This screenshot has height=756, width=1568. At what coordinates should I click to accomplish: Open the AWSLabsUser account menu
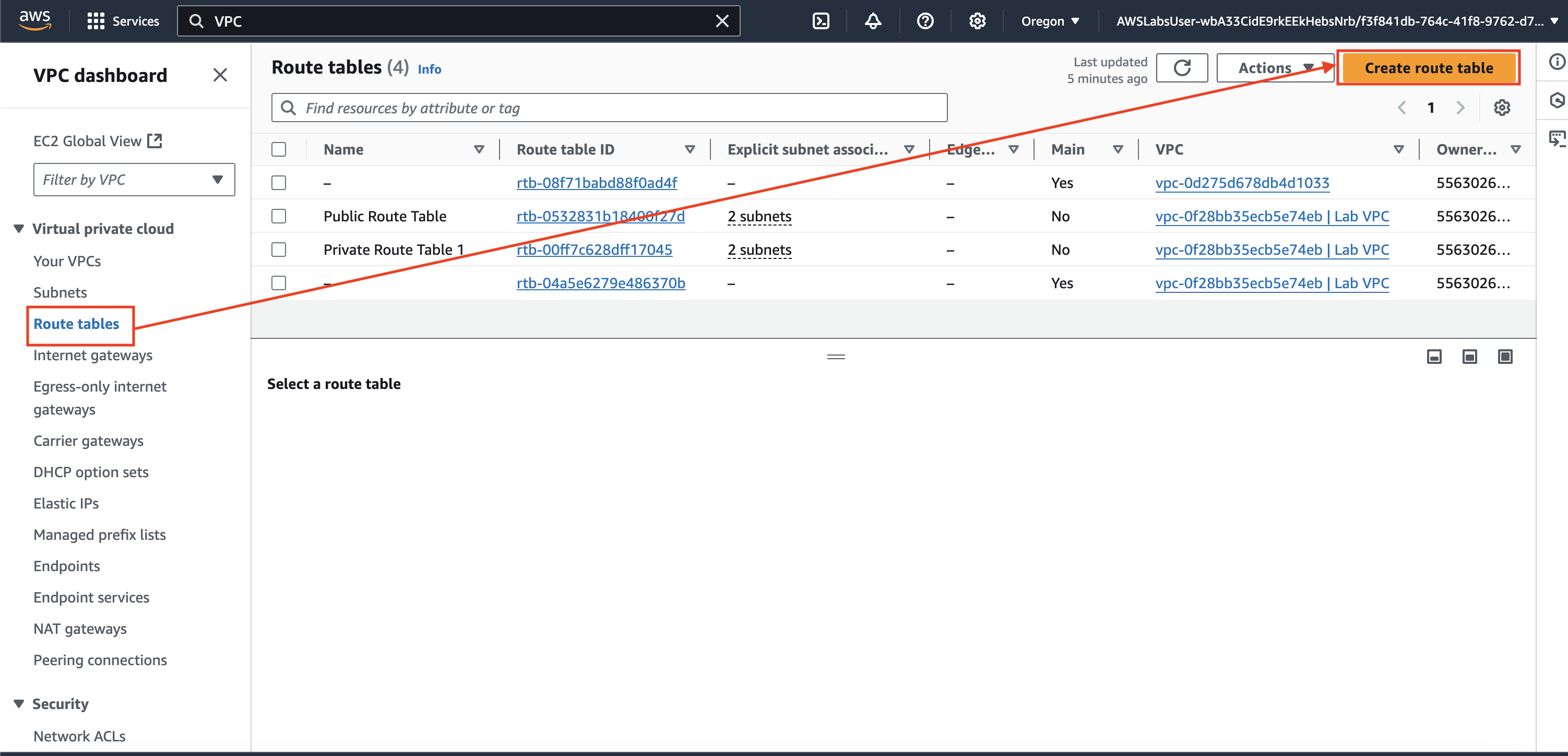point(1337,21)
